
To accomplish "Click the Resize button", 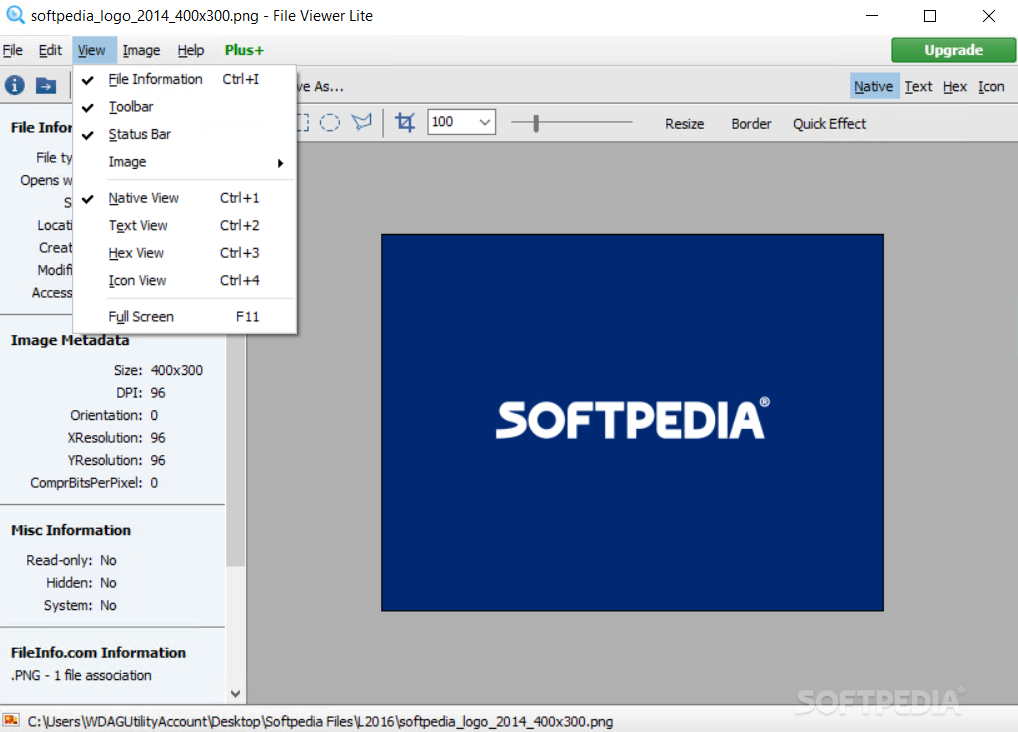I will pyautogui.click(x=684, y=123).
